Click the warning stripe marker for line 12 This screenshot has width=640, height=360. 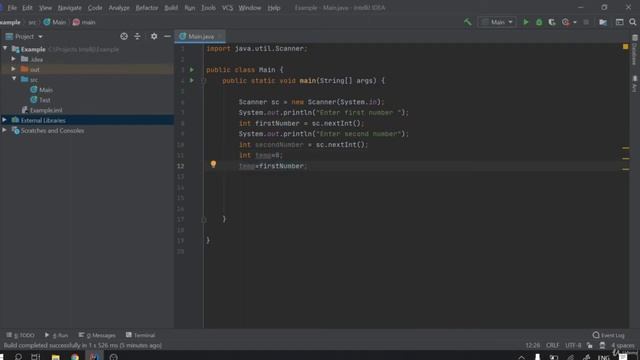(625, 169)
